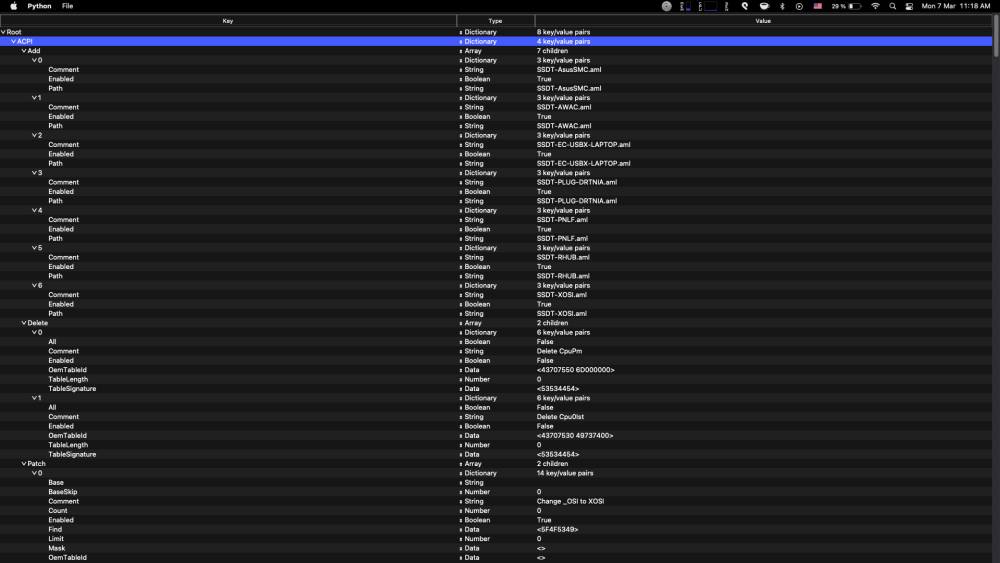Click the Type column header
Viewport: 1000px width, 563px height.
(x=496, y=21)
